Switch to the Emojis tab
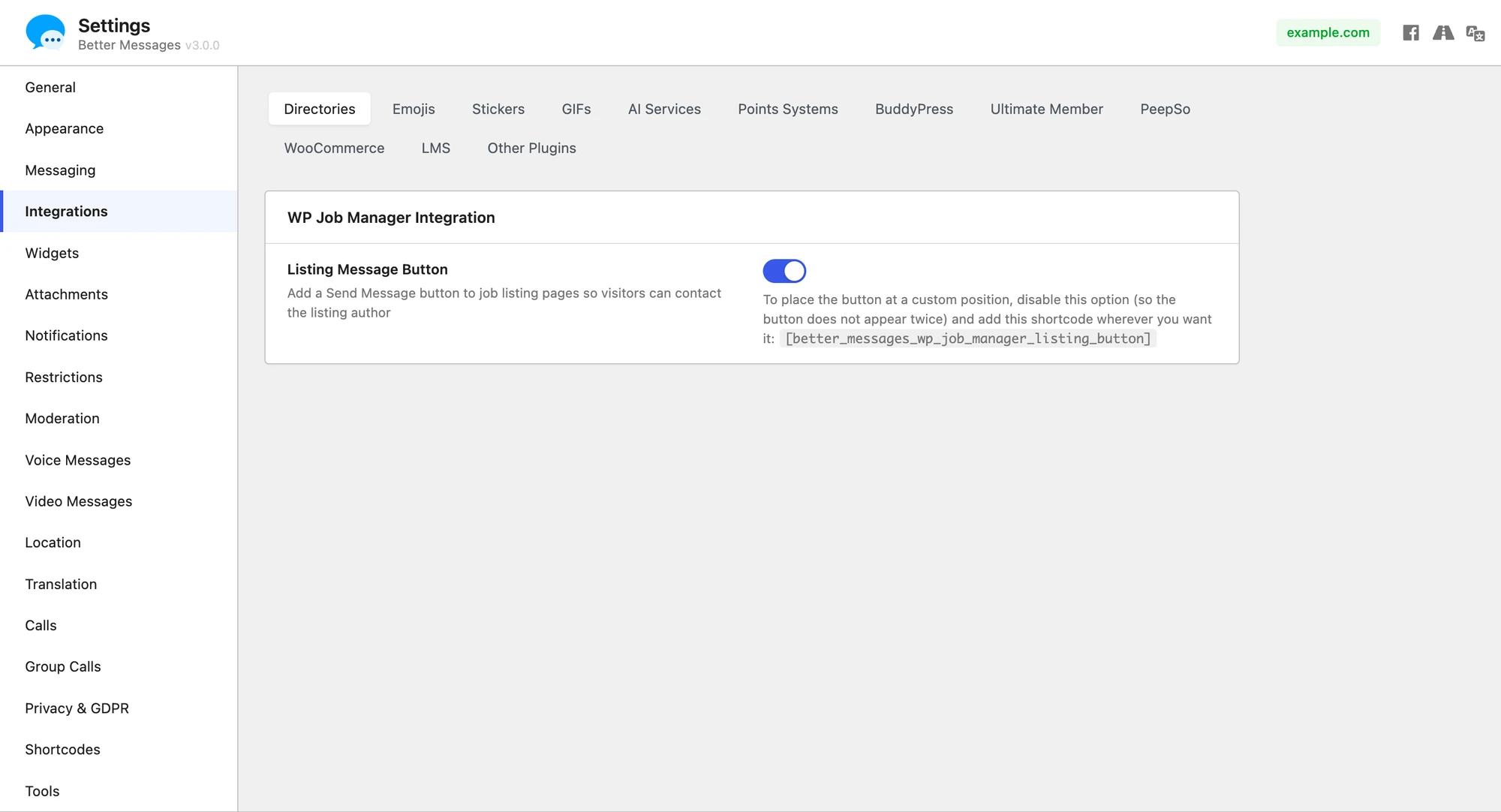This screenshot has width=1501, height=812. pos(414,109)
